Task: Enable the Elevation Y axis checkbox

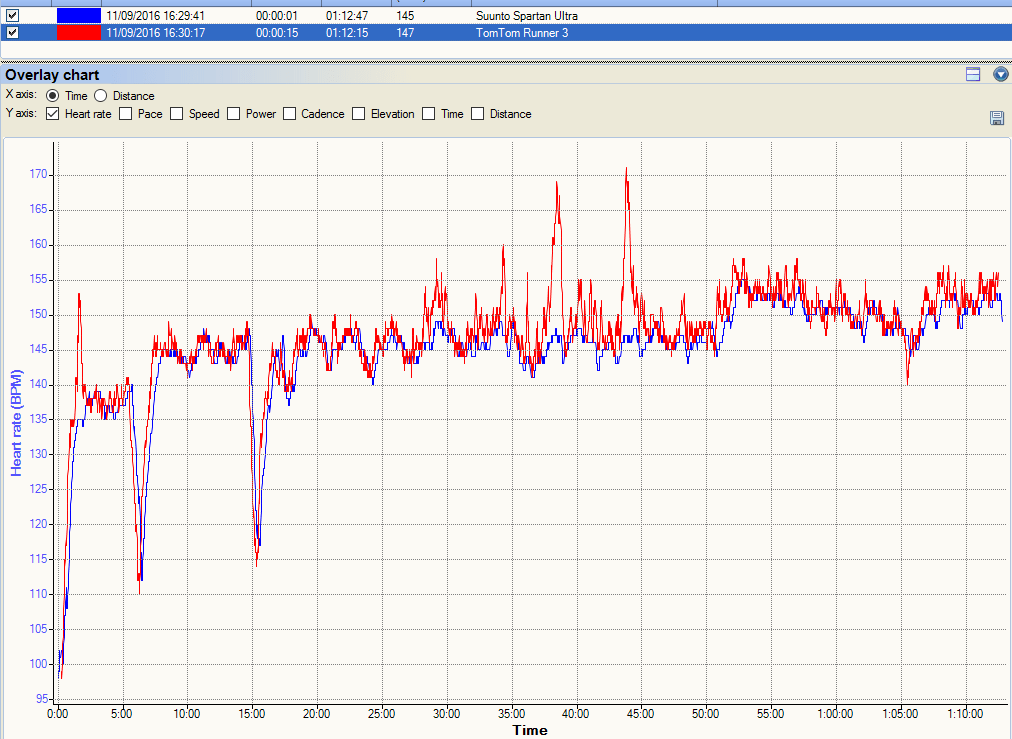Action: [x=359, y=114]
